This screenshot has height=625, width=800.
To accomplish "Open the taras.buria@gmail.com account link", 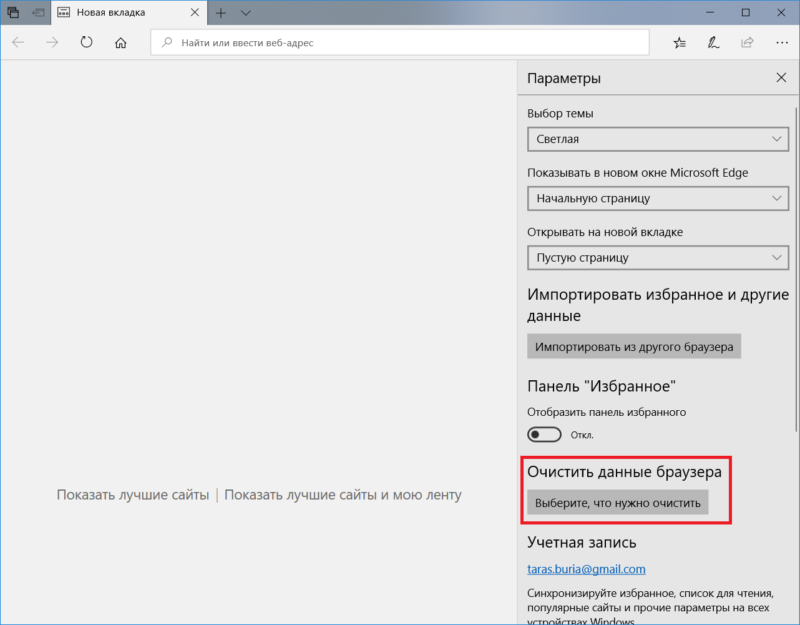I will coord(586,569).
